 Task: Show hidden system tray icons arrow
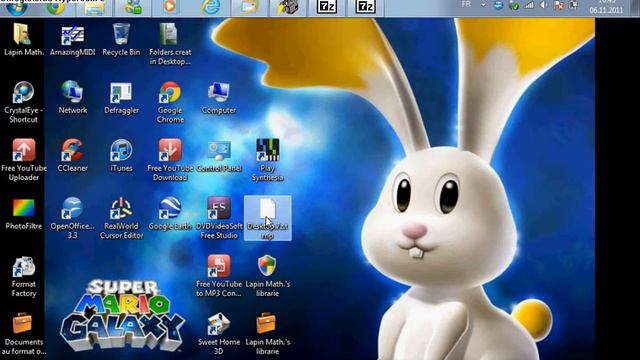[483, 5]
